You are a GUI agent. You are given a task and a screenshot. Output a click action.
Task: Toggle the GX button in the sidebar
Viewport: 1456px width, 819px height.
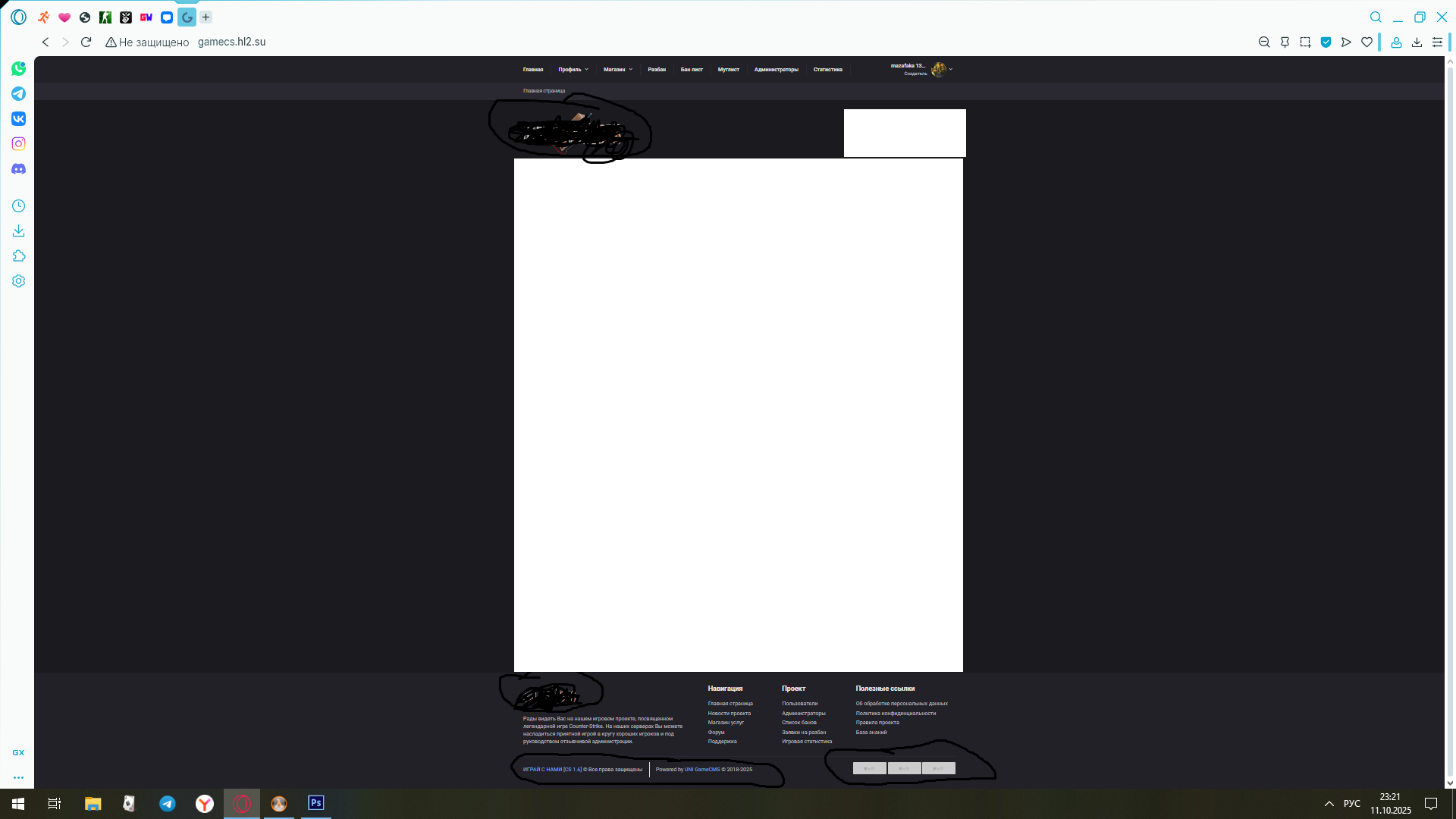[18, 753]
